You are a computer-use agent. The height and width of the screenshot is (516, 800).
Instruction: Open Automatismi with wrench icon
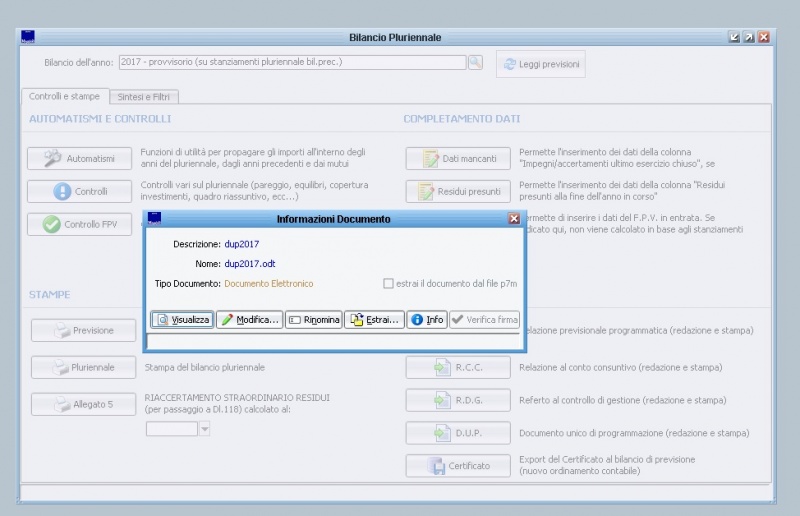[80, 158]
